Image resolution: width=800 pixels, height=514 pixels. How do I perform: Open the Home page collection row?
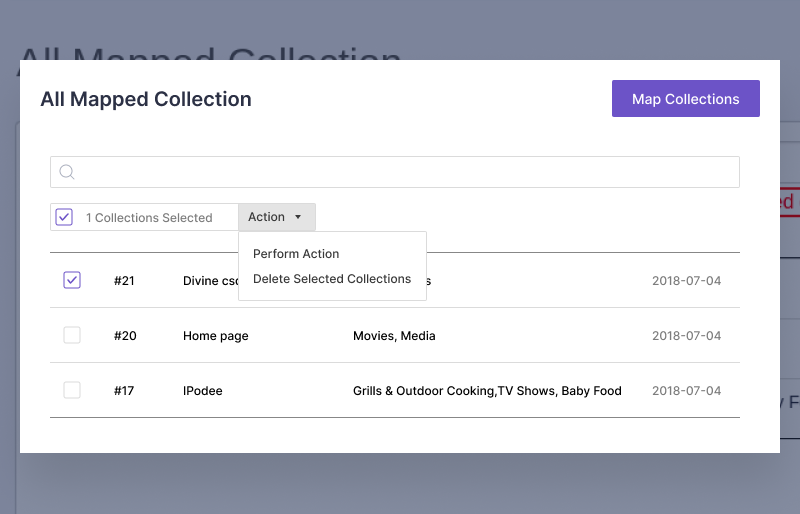(216, 336)
